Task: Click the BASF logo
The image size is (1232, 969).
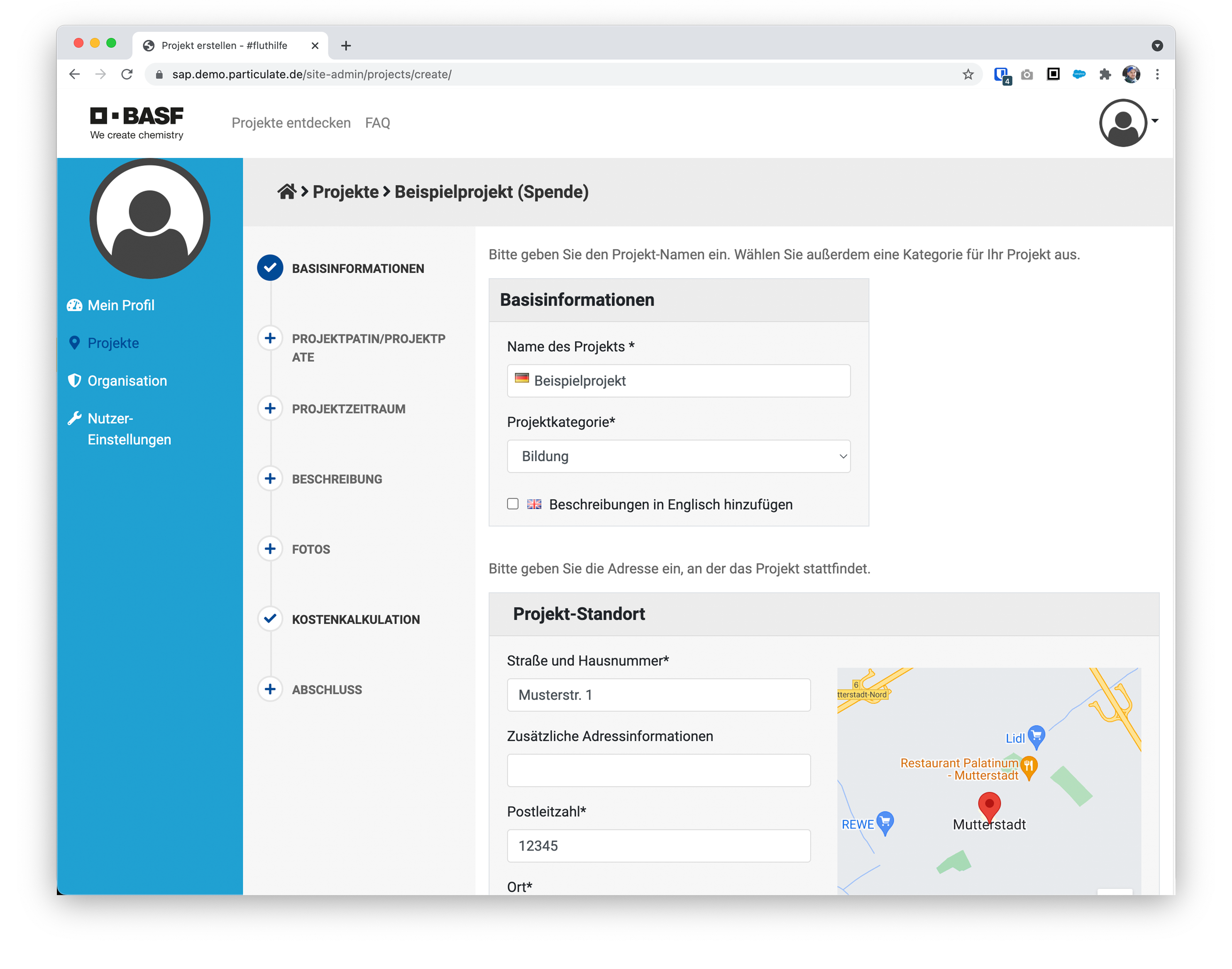Action: [x=137, y=122]
